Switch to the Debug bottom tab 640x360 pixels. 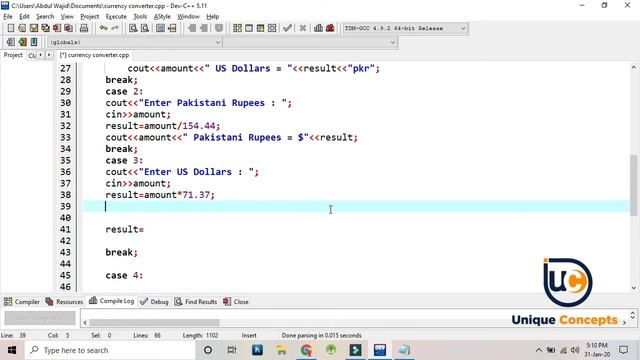click(x=154, y=302)
